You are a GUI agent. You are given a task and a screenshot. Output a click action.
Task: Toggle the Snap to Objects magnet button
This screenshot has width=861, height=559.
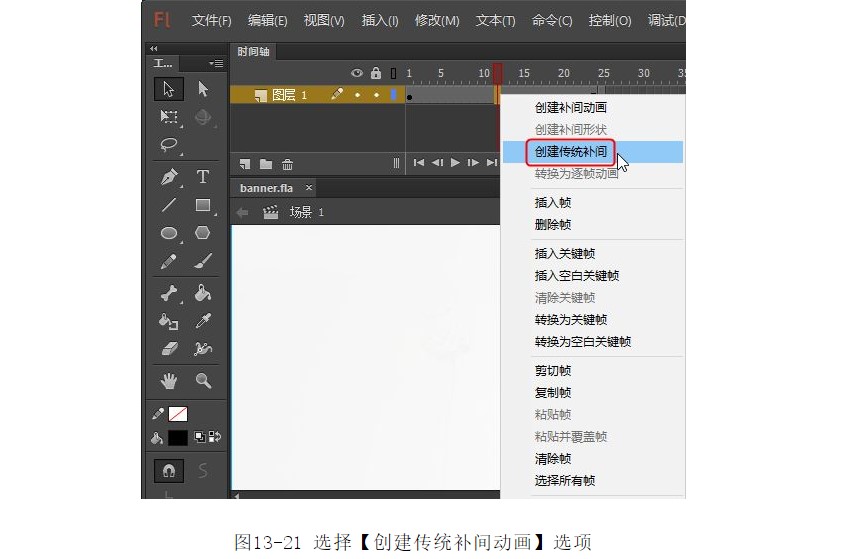pos(168,470)
